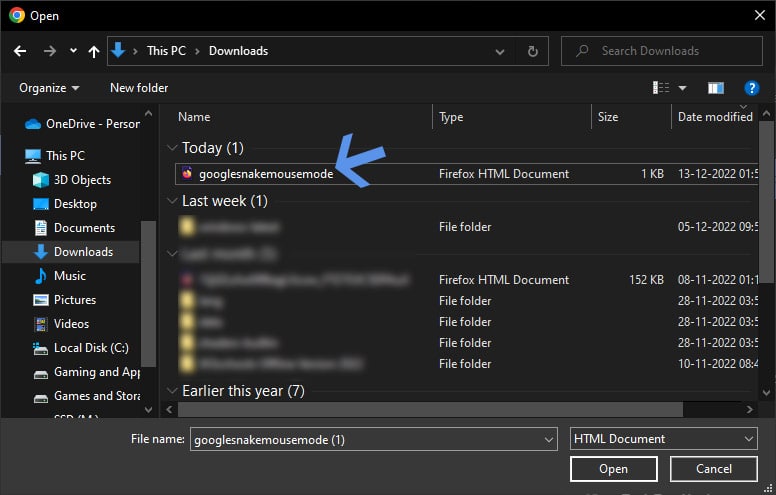Click the Music note icon
Screen dimensions: 776x495
pyautogui.click(x=41, y=276)
